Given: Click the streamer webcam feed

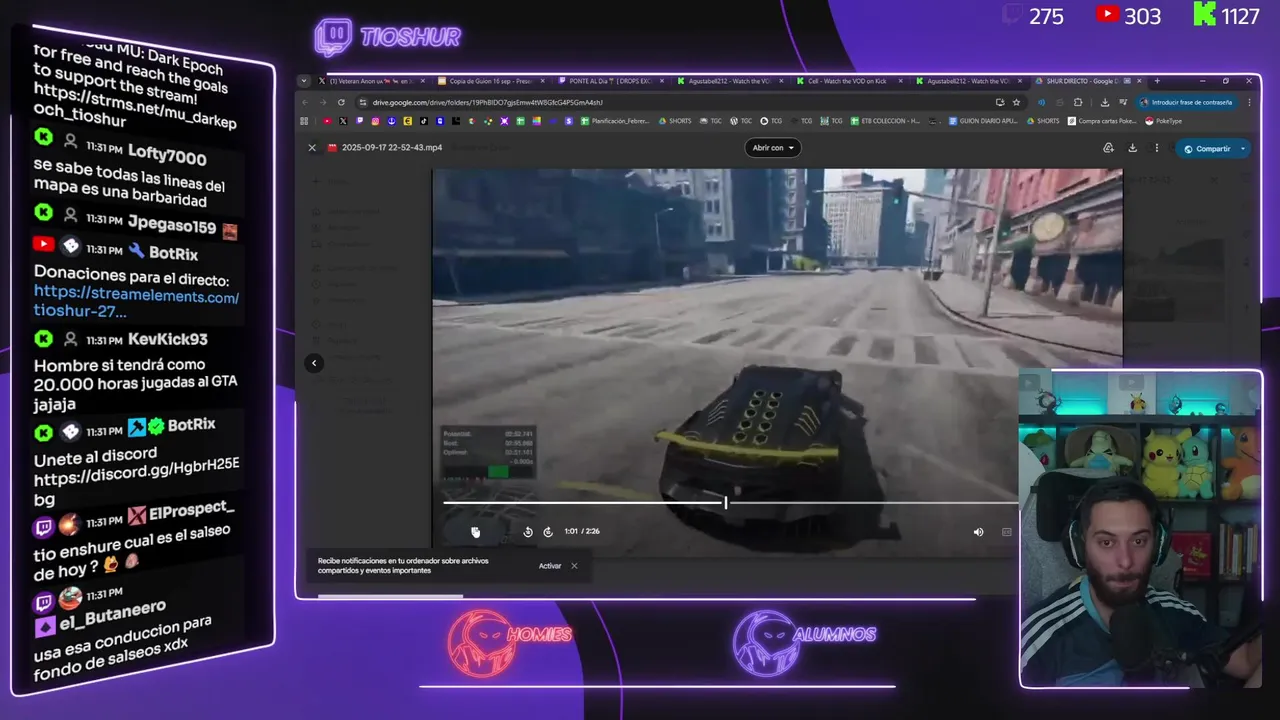Looking at the screenshot, I should coord(1140,529).
